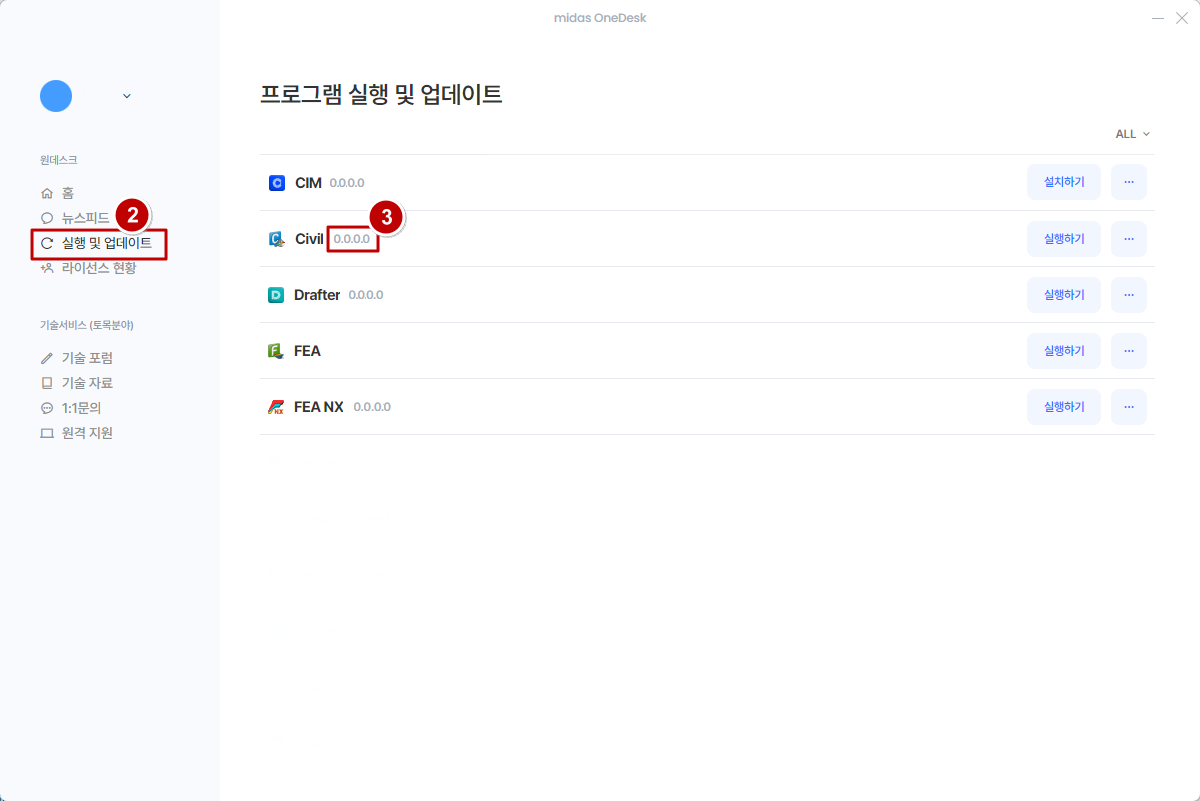Click 실행하기 button for Drafter
This screenshot has width=1200, height=801.
pos(1064,295)
